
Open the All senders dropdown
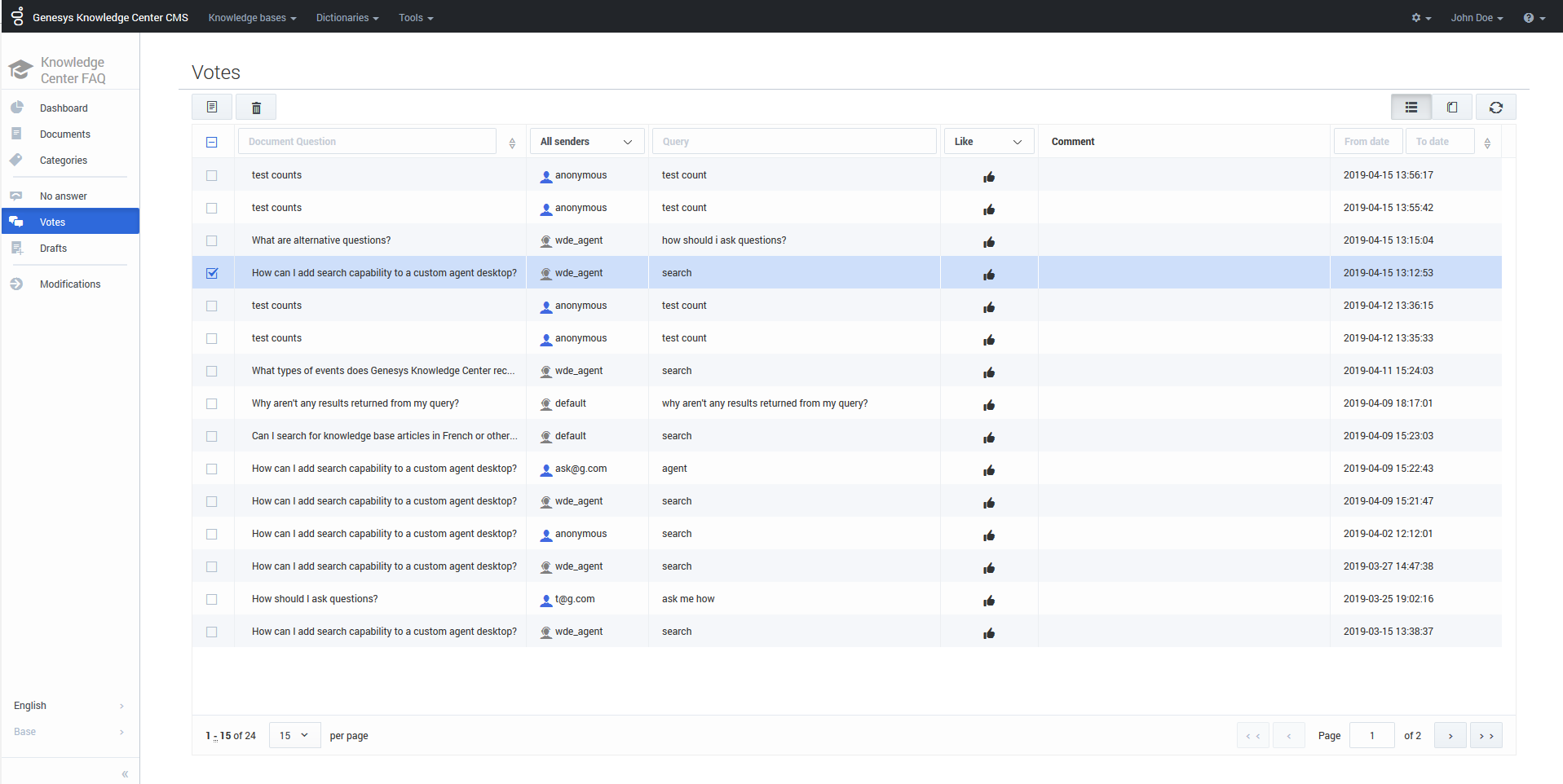[x=586, y=142]
